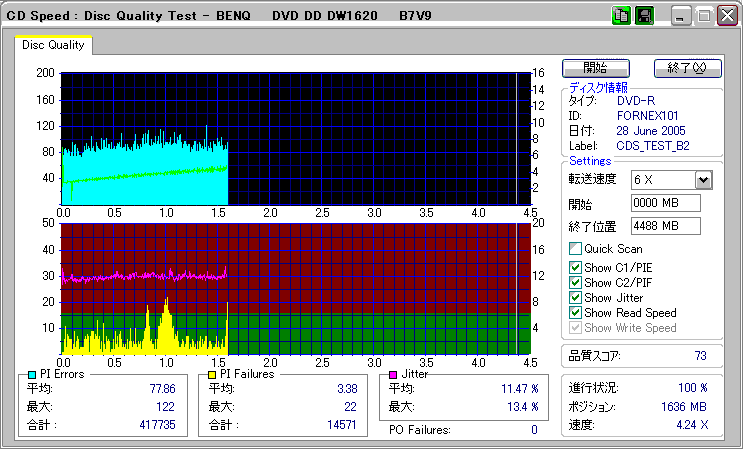743x449 pixels.
Task: Click the 終了位置 4488 MB input field
Action: (x=666, y=226)
